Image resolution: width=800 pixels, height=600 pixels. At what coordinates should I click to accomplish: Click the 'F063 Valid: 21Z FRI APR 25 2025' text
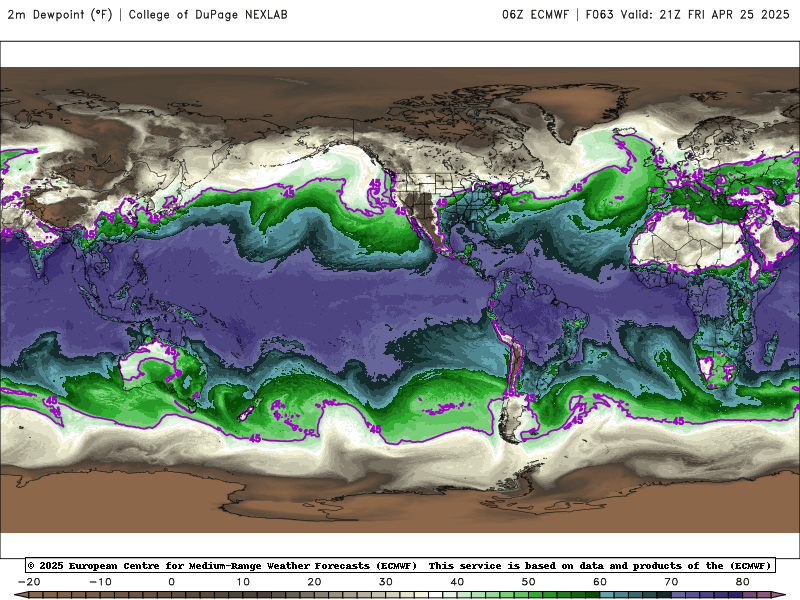tap(687, 14)
